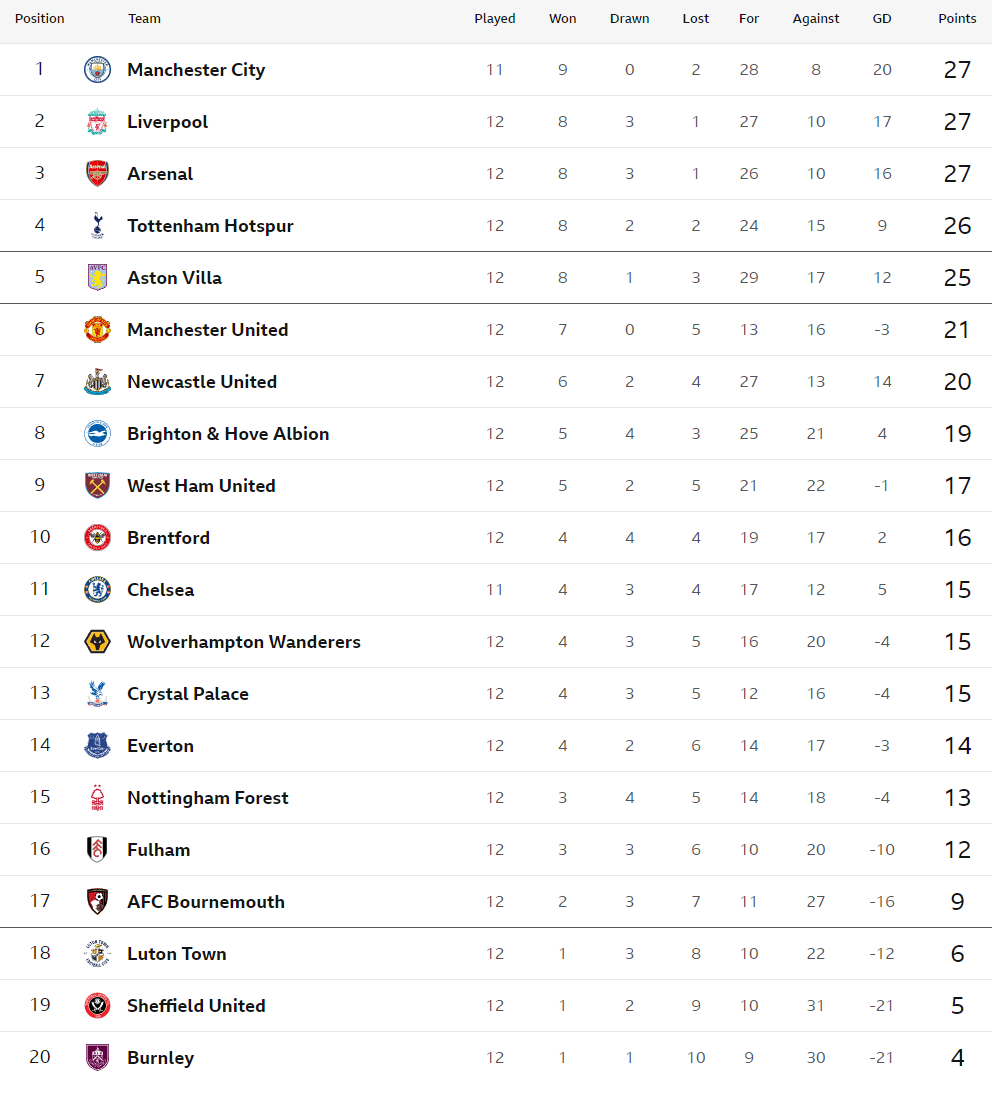992x1093 pixels.
Task: Click the Played column header
Action: point(494,19)
